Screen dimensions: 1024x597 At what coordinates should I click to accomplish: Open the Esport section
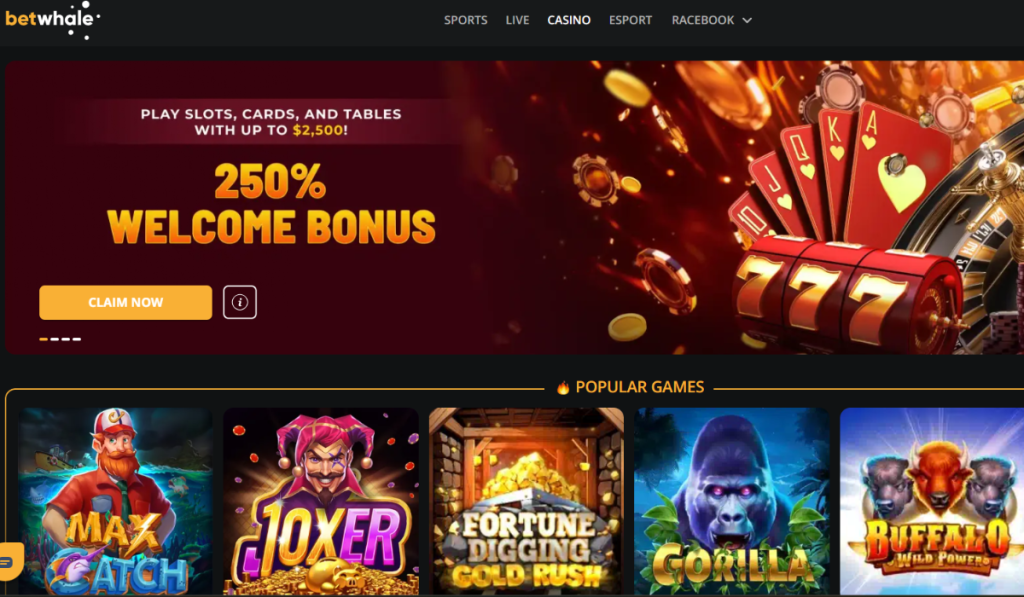[x=630, y=20]
